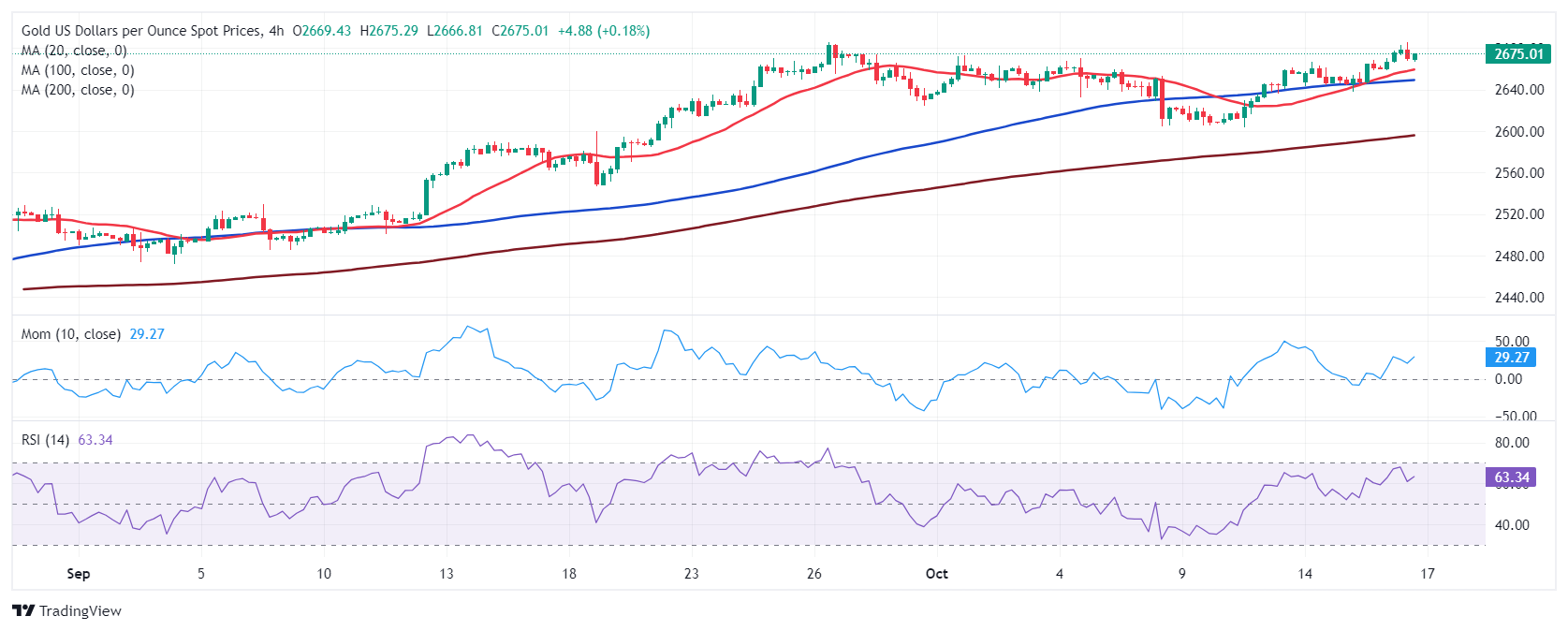Click the green 2675.01 current price tag
The height and width of the screenshot is (631, 1568).
click(x=1518, y=53)
